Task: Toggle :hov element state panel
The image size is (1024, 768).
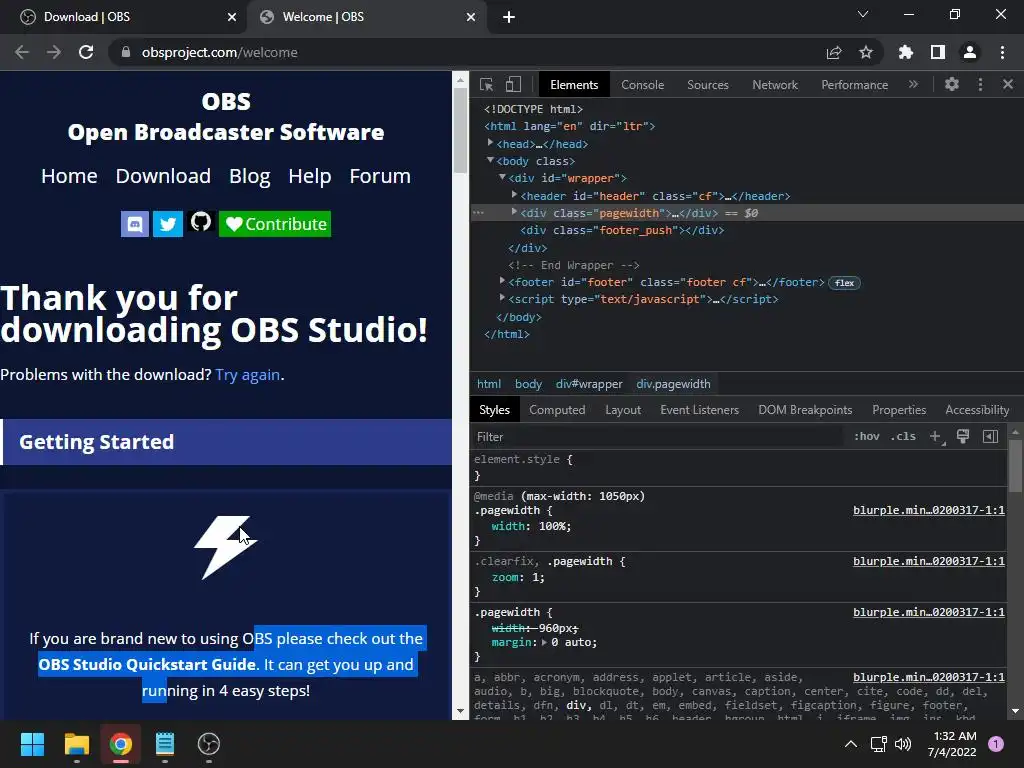Action: pyautogui.click(x=867, y=436)
